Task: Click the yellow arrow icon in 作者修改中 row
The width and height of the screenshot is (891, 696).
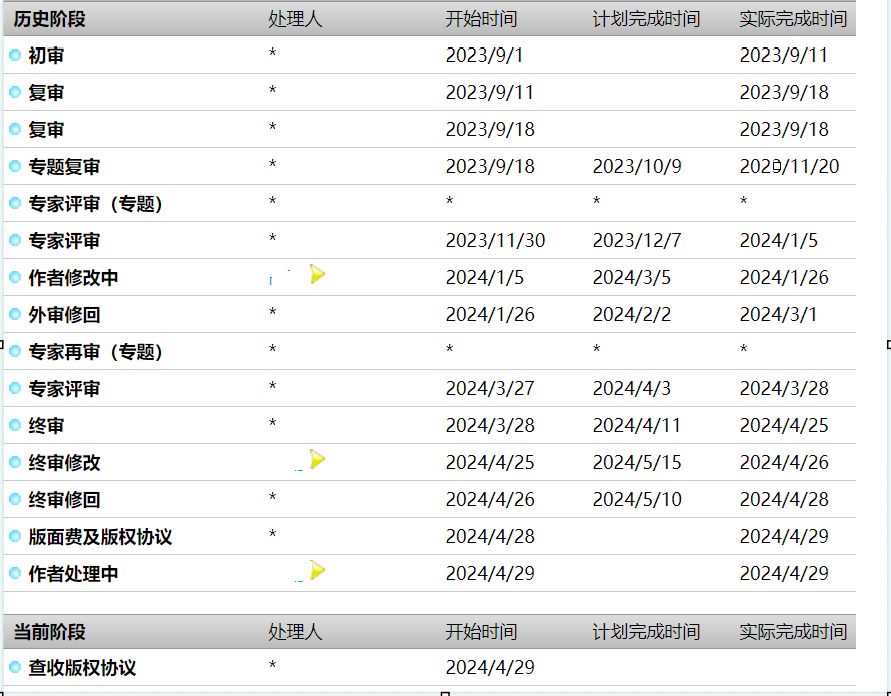Action: 317,274
